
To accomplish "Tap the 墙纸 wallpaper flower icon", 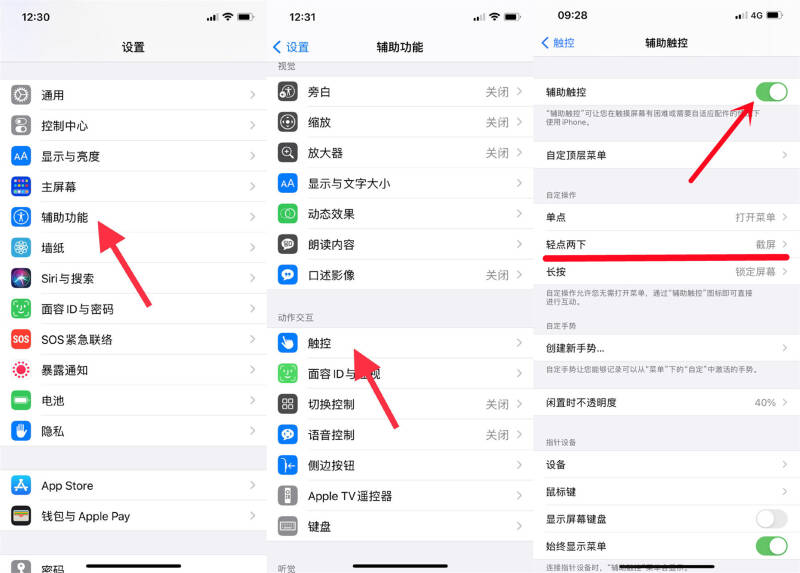I will point(21,248).
